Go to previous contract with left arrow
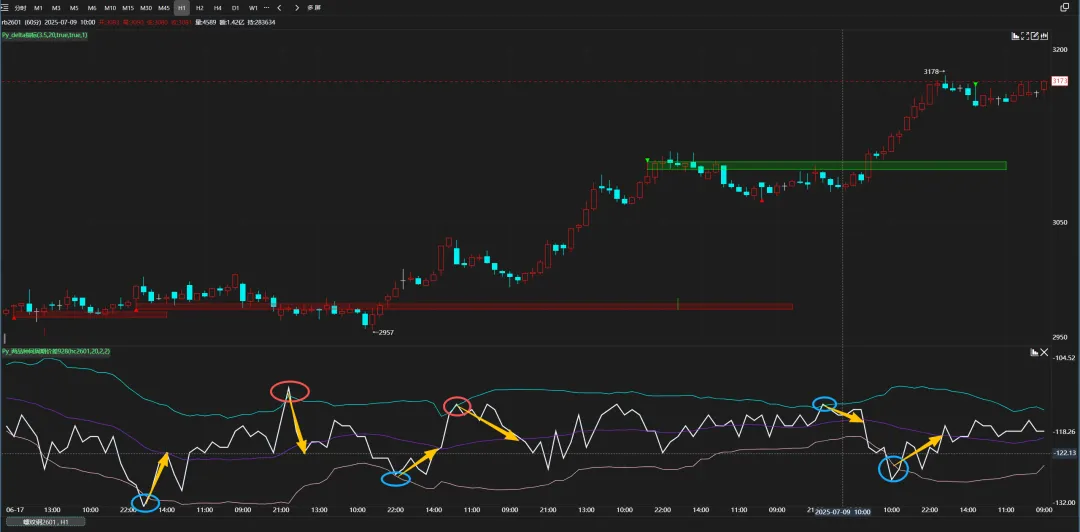The image size is (1080, 532). click(x=280, y=7)
